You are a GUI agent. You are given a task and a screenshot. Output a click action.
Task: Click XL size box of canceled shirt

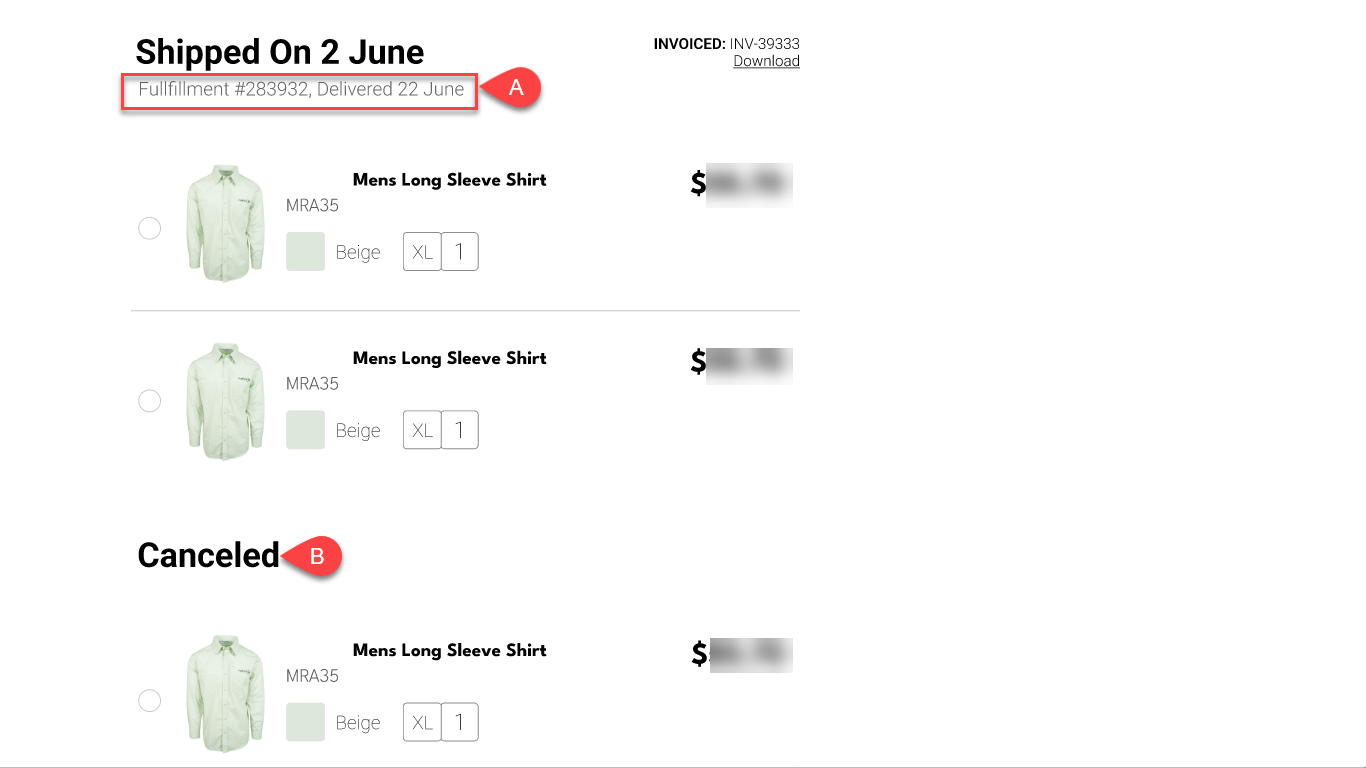point(422,722)
